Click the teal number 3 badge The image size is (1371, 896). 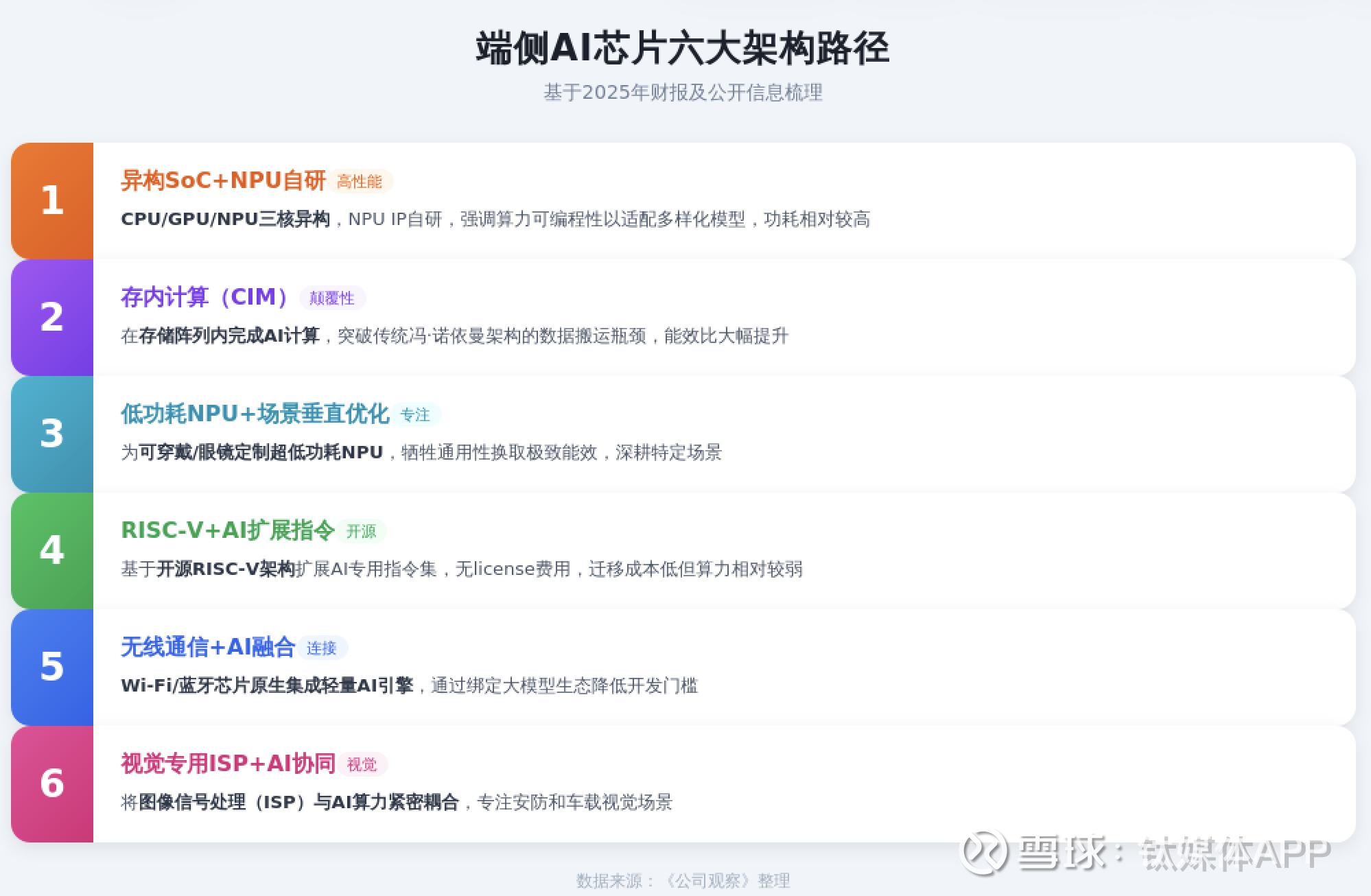[52, 434]
